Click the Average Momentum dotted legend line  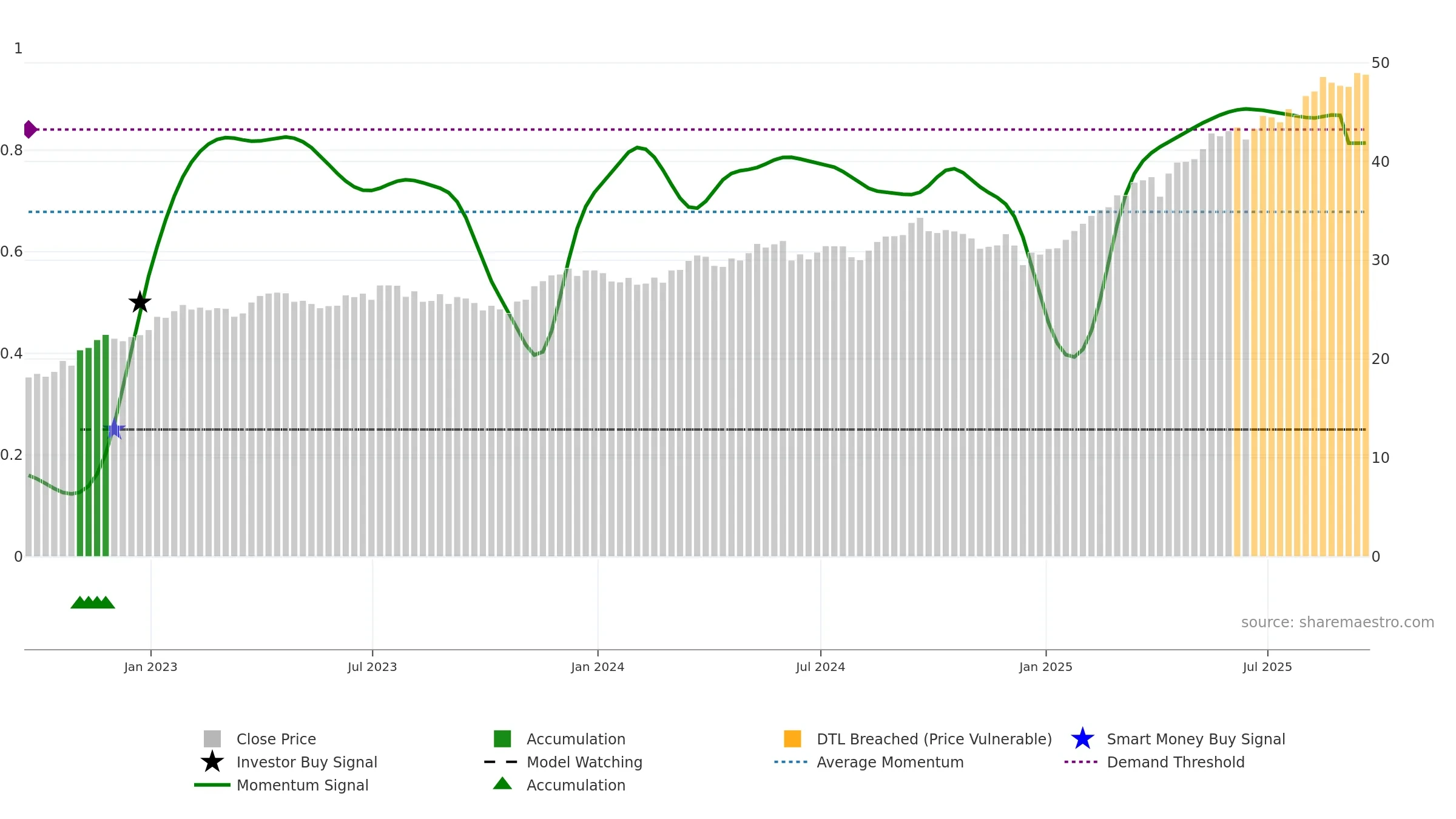791,762
